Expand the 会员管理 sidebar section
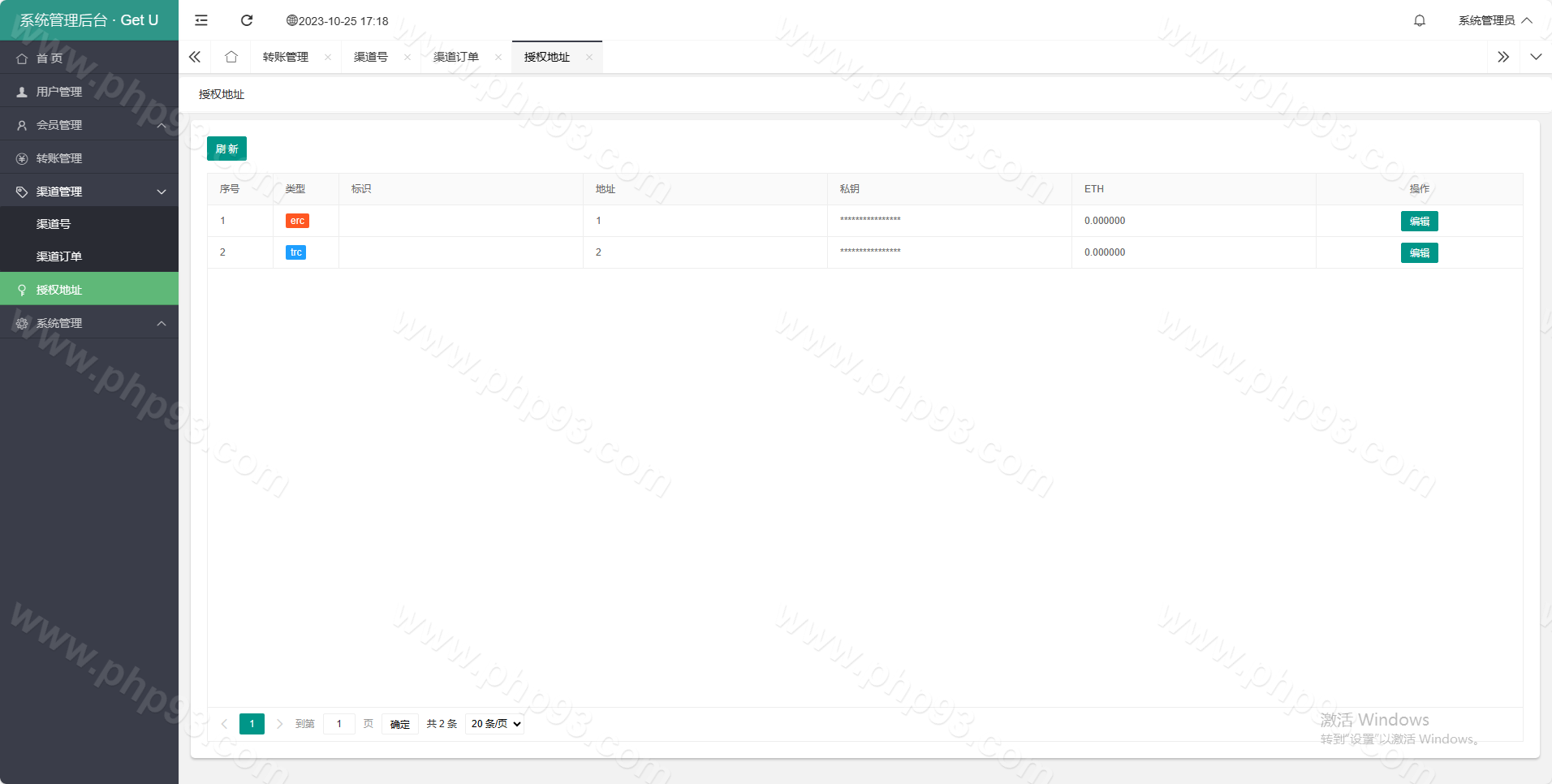 coord(89,125)
